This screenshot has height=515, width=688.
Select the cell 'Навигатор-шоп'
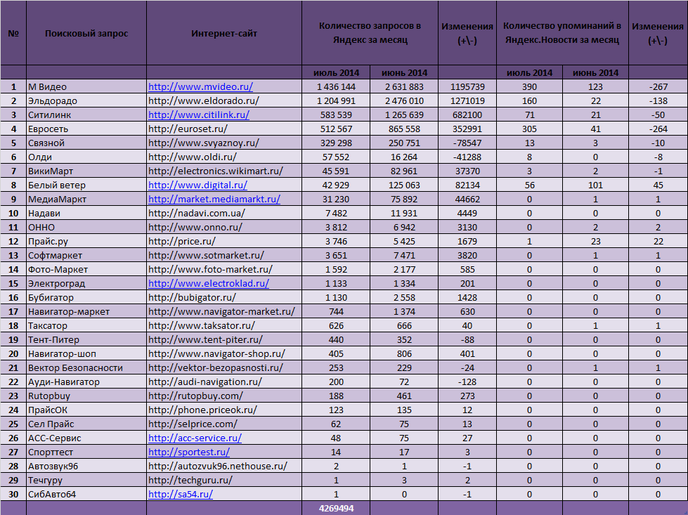click(x=86, y=354)
